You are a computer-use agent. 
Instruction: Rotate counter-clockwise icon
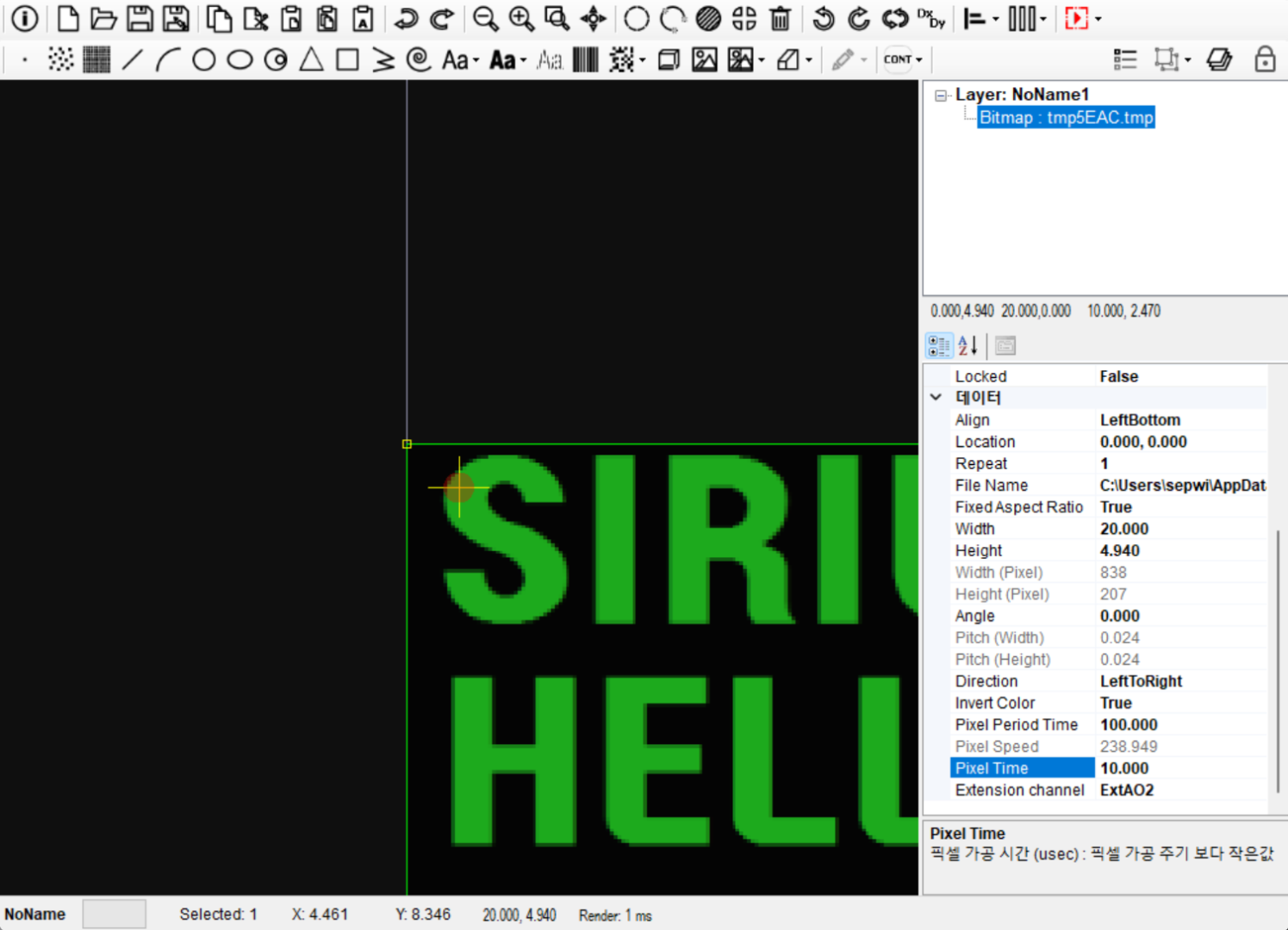tap(824, 18)
